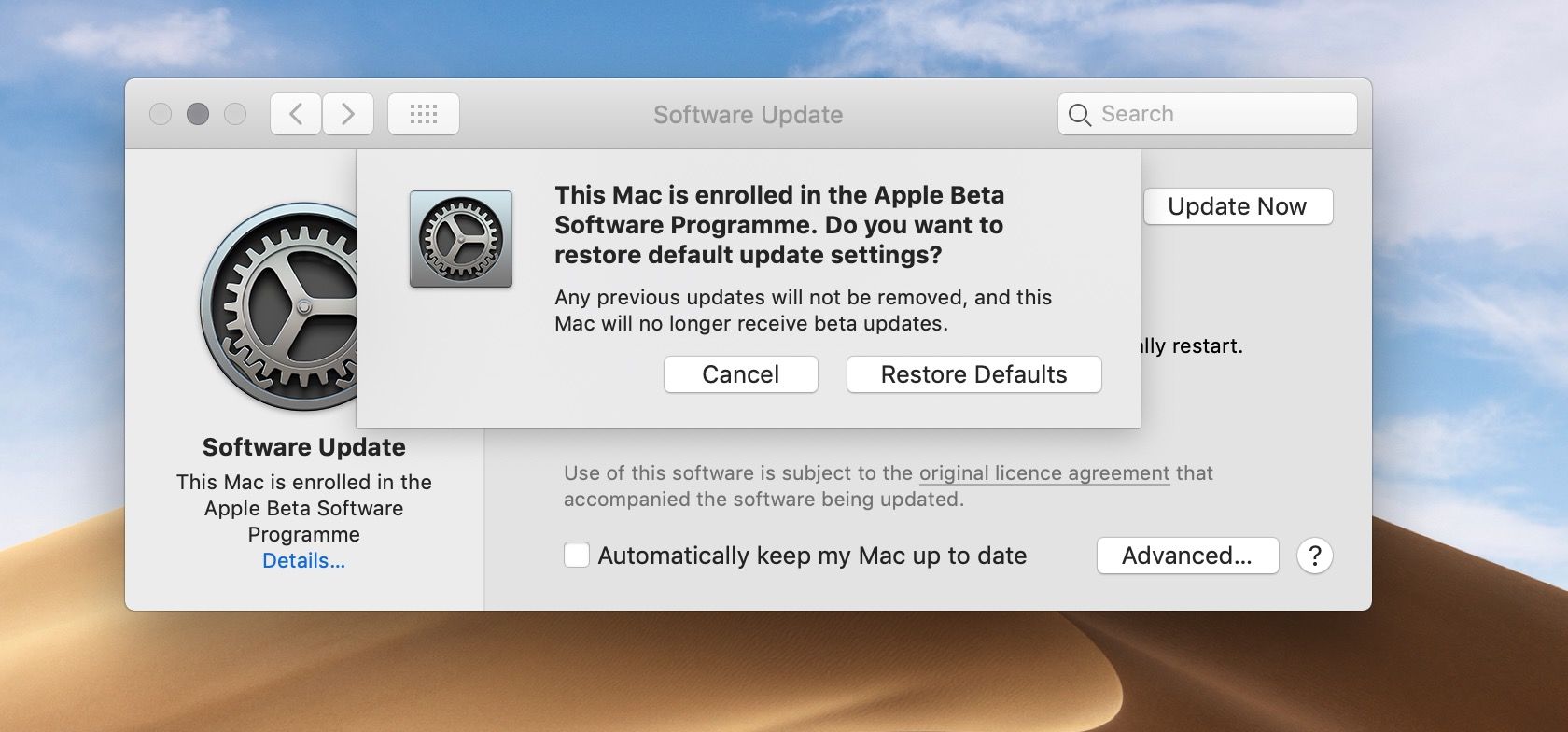This screenshot has height=732, width=1568.
Task: Open help with the question mark button
Action: [x=1314, y=556]
